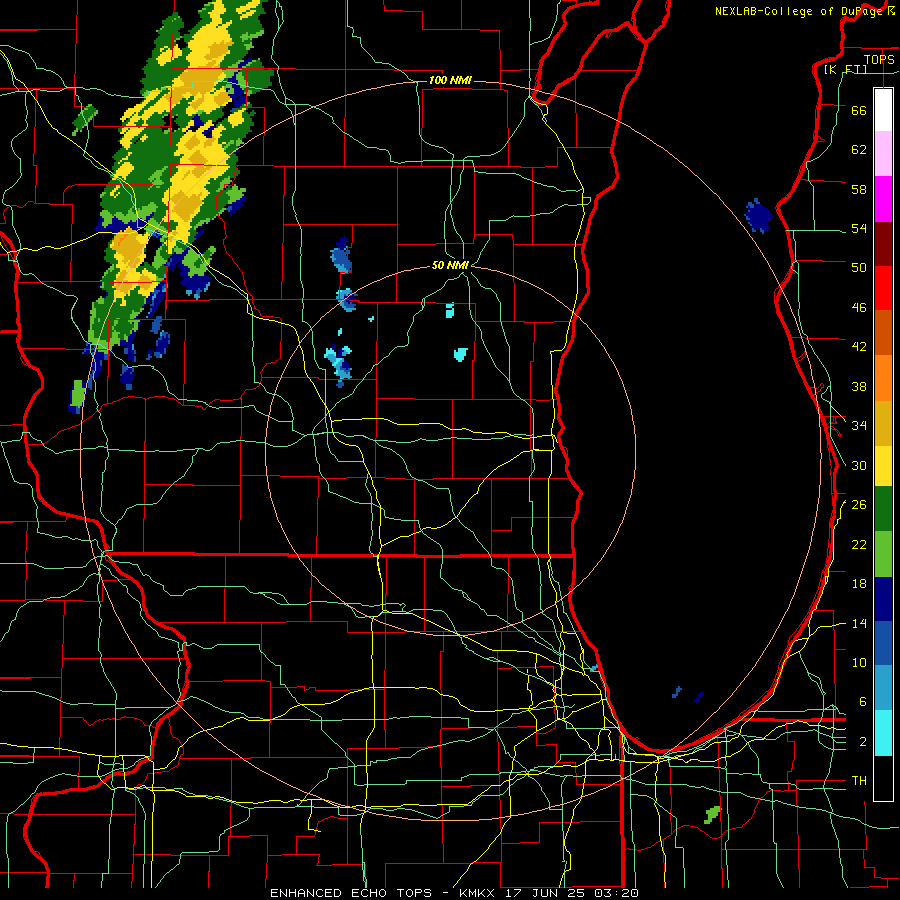The image size is (900, 900).
Task: Pick the dark red legend band
Action: tap(883, 244)
